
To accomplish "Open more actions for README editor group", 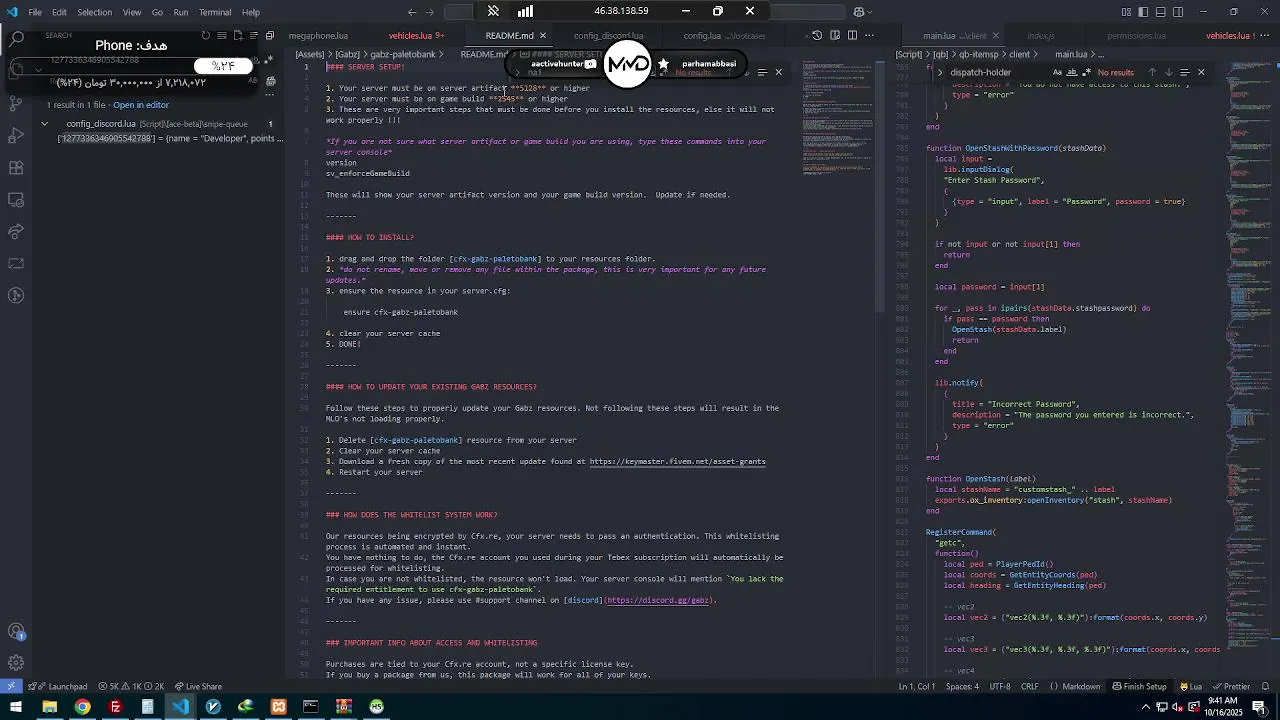I will 870,35.
